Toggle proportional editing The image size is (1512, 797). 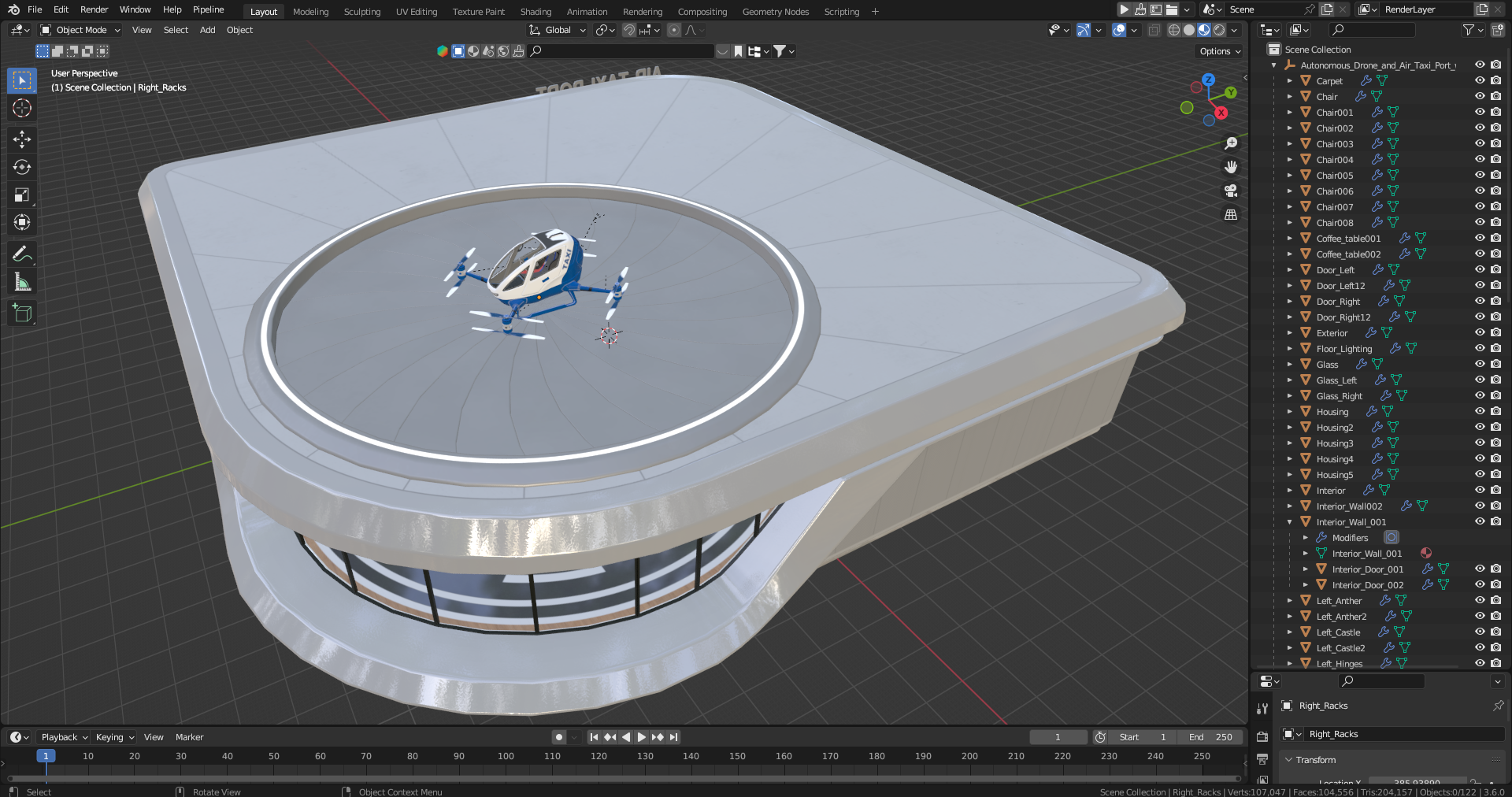pyautogui.click(x=674, y=30)
